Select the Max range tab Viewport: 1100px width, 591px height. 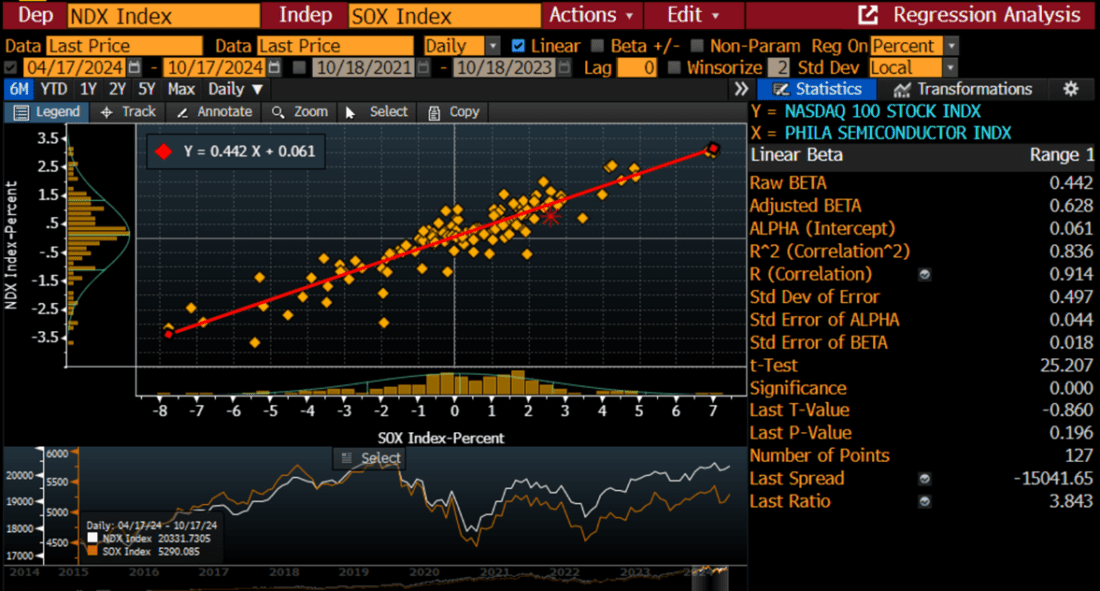click(181, 89)
